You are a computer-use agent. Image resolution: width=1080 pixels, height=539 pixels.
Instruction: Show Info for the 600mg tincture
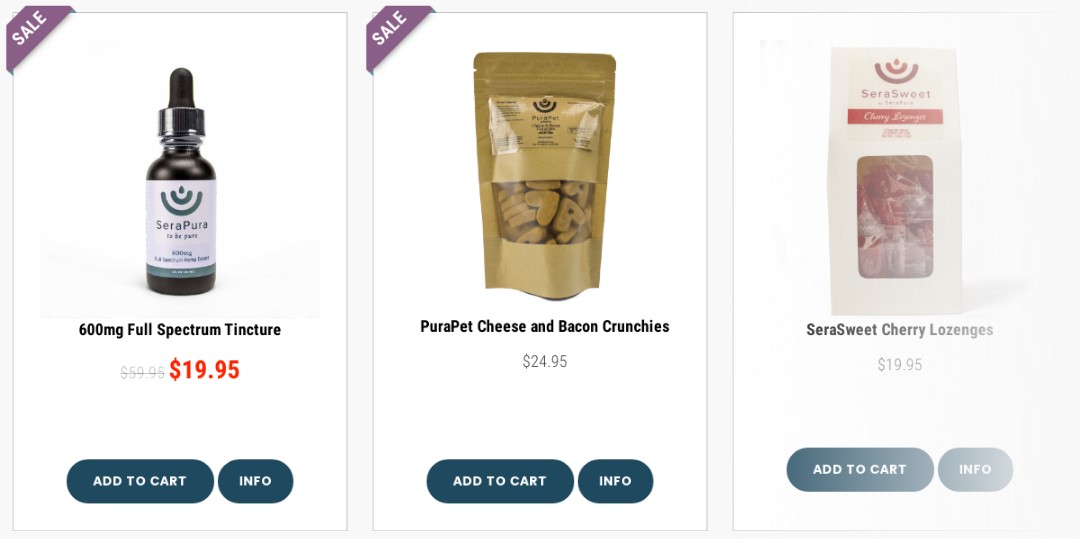click(256, 481)
